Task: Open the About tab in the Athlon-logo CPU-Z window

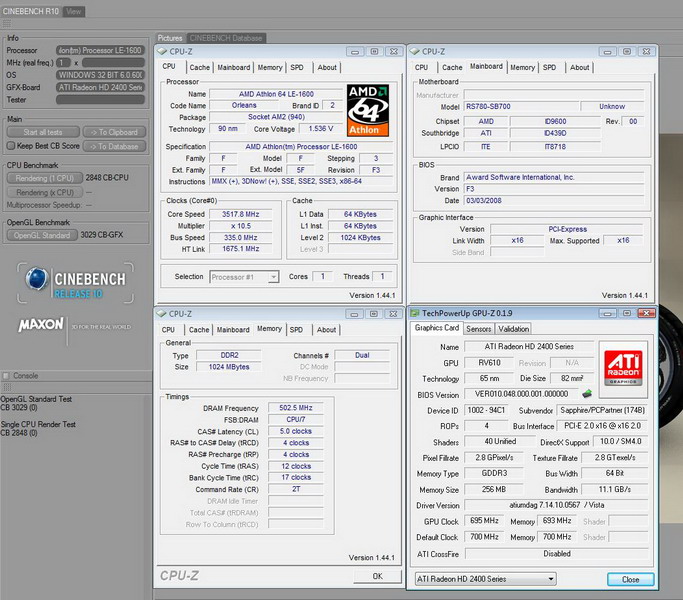Action: pos(327,68)
